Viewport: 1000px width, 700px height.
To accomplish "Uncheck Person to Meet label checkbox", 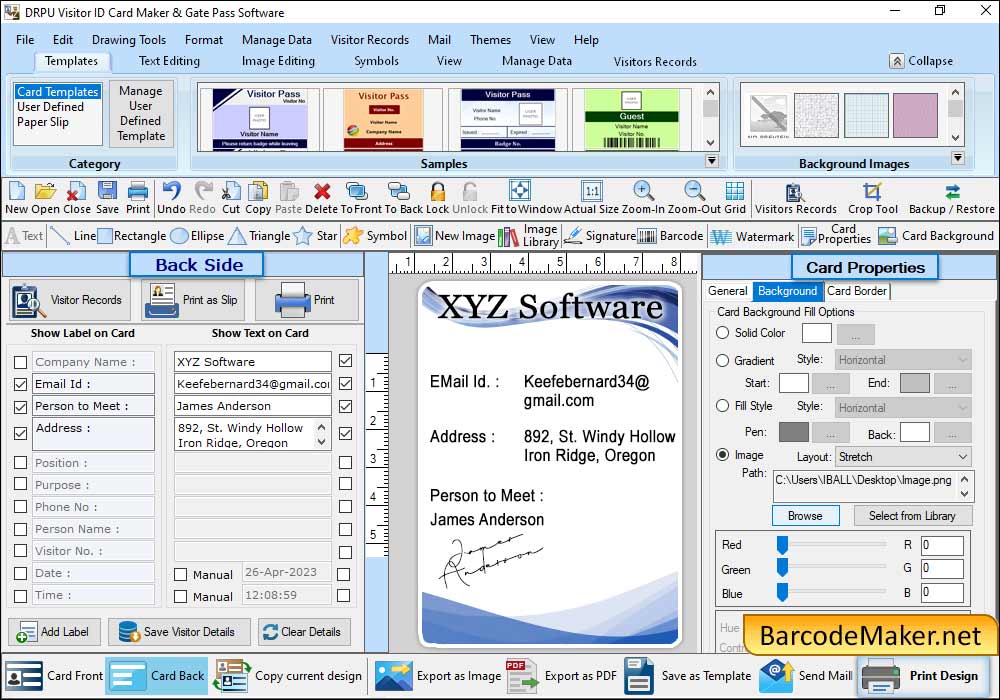I will click(20, 407).
